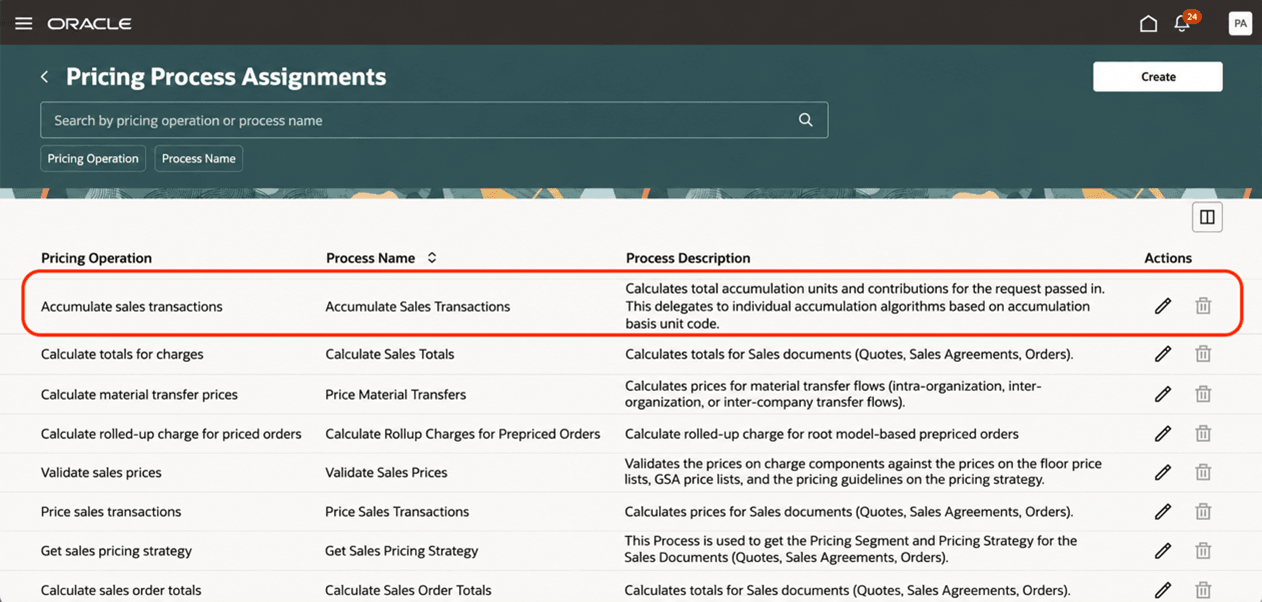Select 'Calculate Sales Order Totals' process name cell

[408, 590]
